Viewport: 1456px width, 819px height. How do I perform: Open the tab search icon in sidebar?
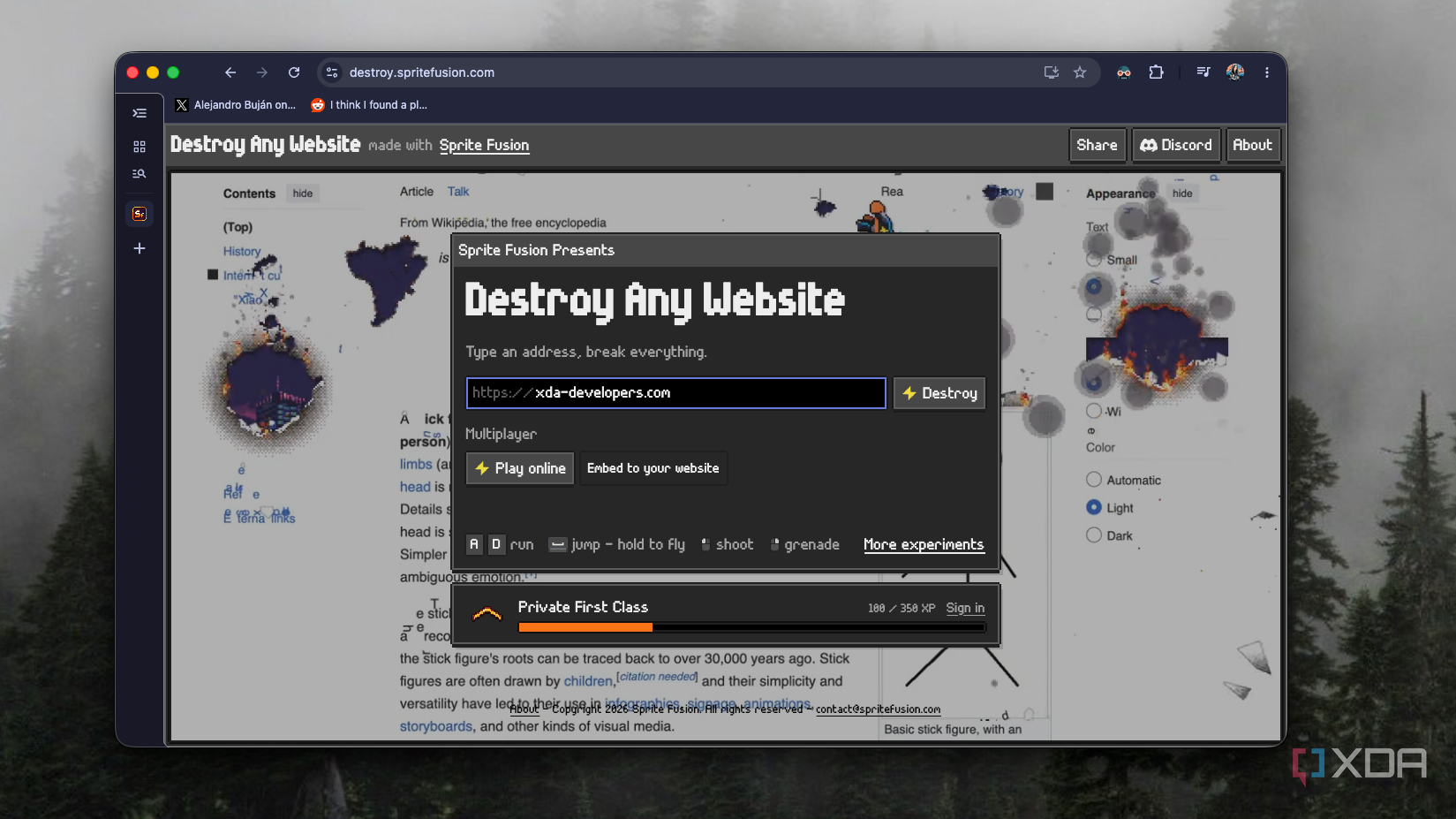pos(140,174)
